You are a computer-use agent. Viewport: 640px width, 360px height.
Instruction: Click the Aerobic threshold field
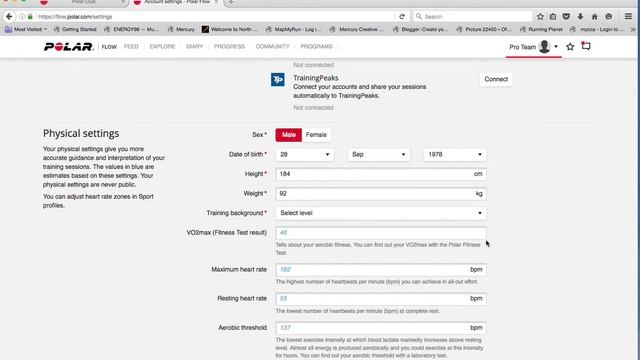[x=381, y=328]
